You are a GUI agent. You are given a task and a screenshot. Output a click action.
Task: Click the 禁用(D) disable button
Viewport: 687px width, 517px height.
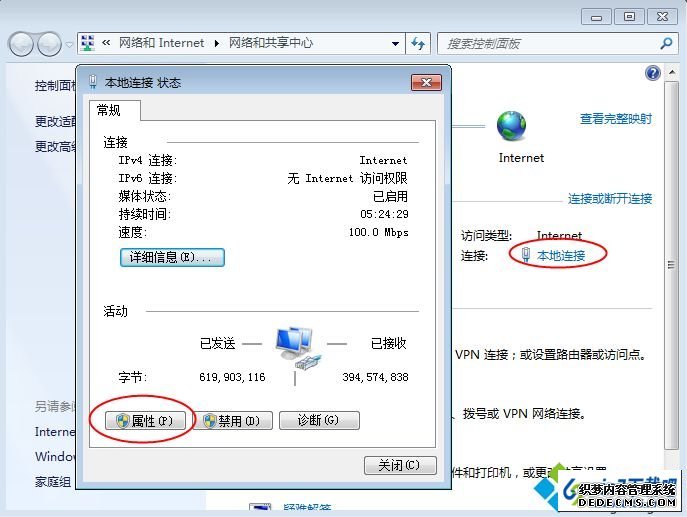(x=233, y=421)
